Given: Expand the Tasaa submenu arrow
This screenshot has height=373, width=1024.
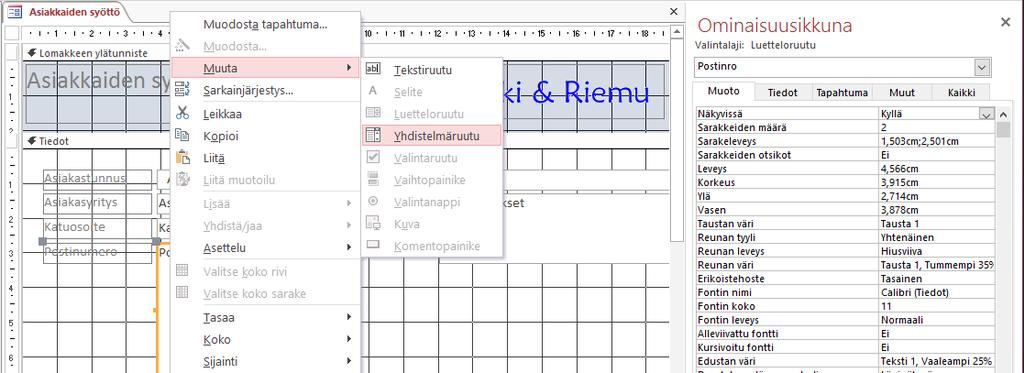Looking at the screenshot, I should (349, 317).
